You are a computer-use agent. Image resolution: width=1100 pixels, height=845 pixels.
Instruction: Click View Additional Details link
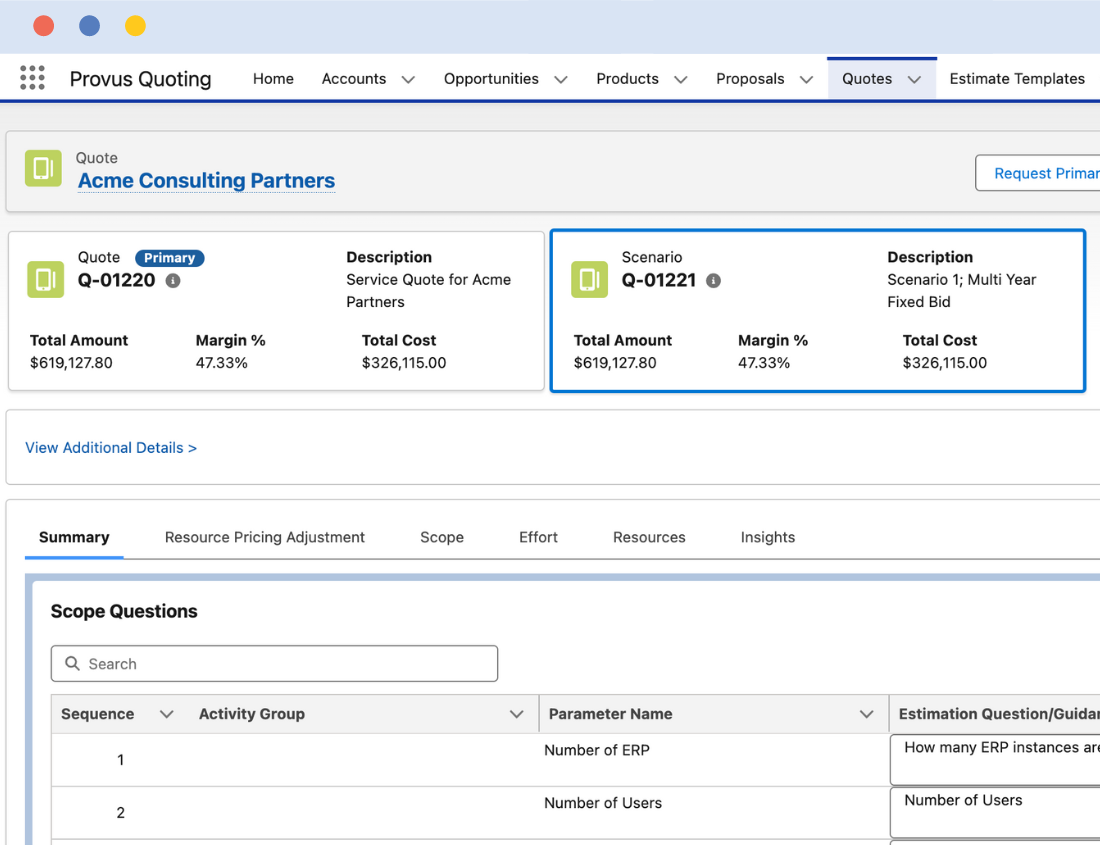click(x=111, y=447)
